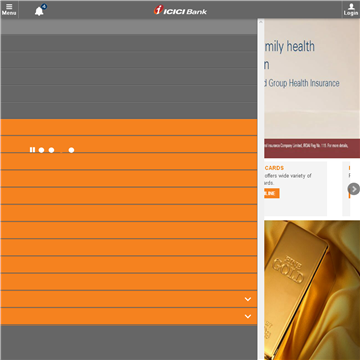
Task: Select the first slideshow indicator dot
Action: tap(41, 150)
